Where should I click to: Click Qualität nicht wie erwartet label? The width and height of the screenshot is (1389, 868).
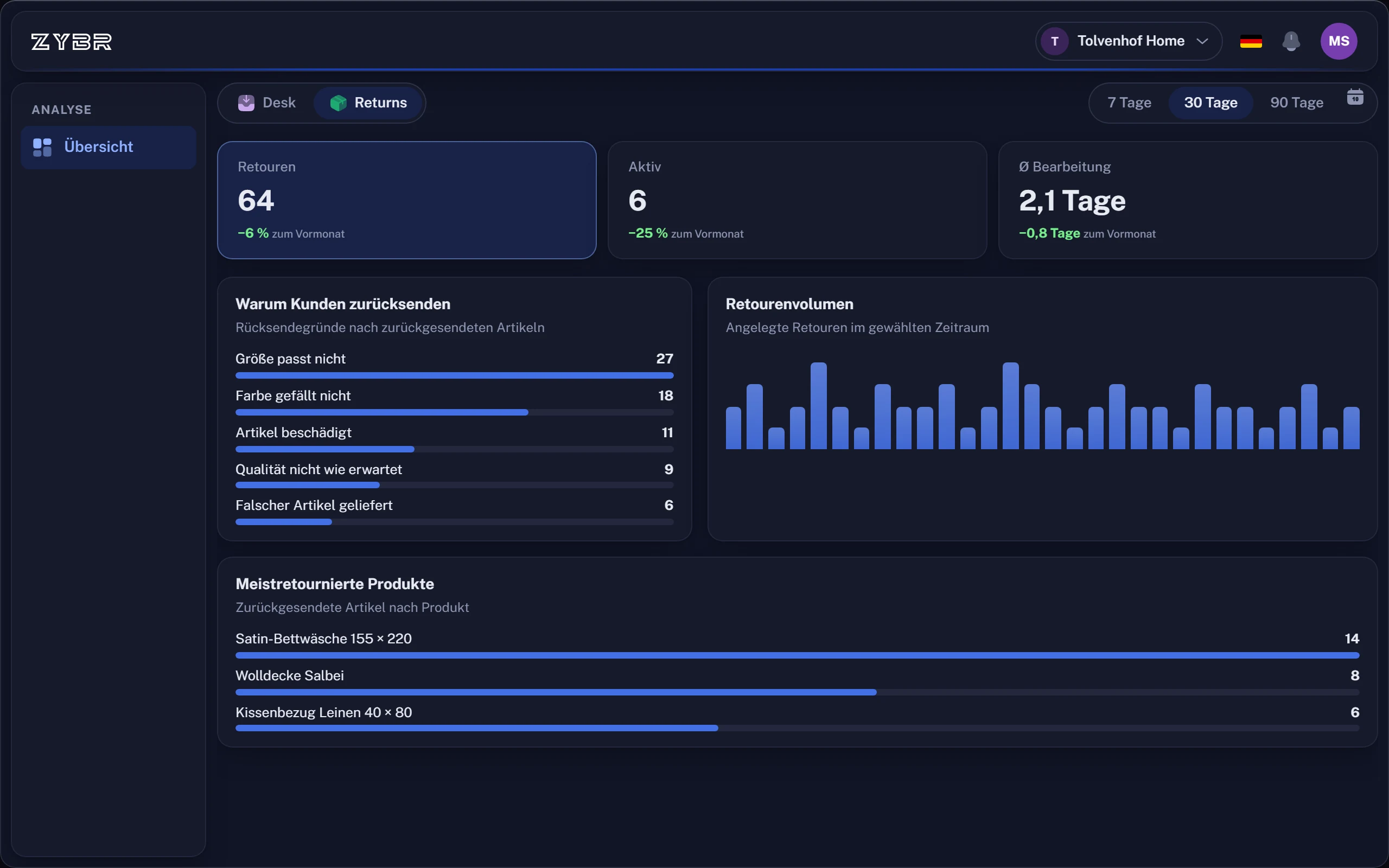click(318, 470)
